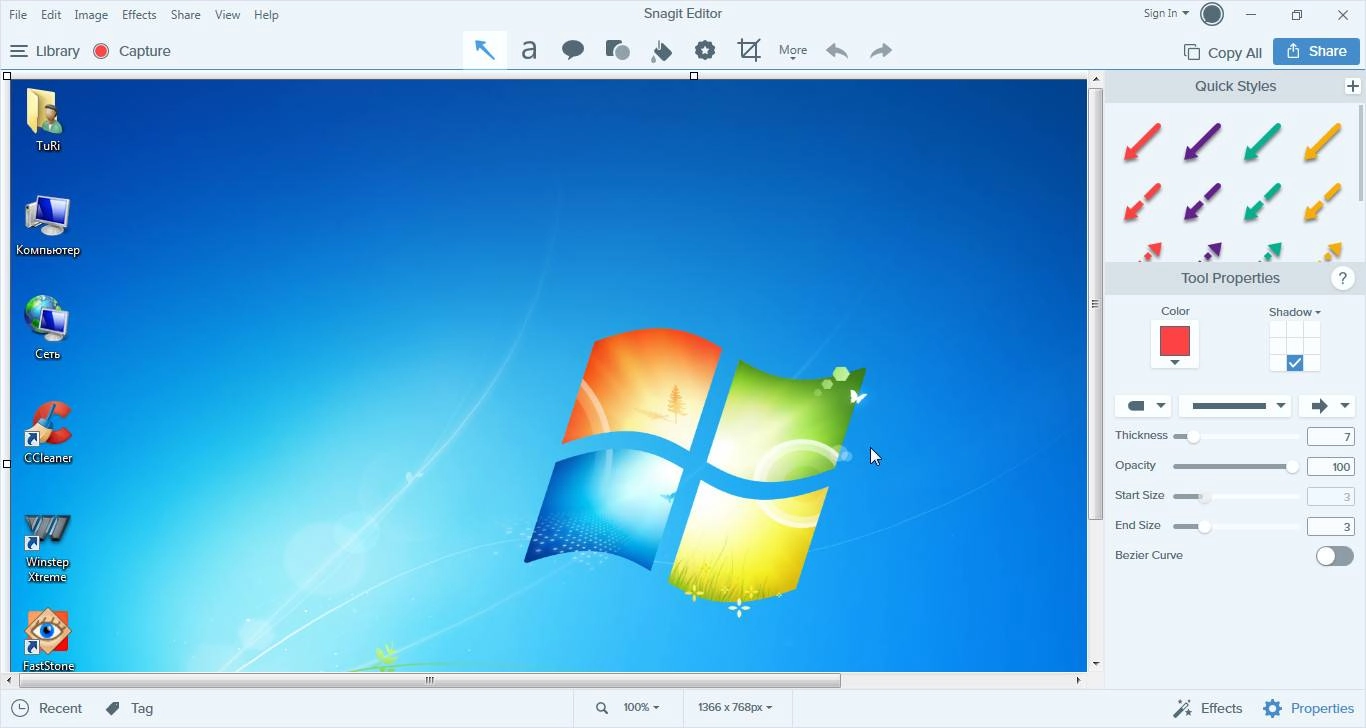Screen dimensions: 1366x728
Task: Open the Image menu
Action: point(91,15)
